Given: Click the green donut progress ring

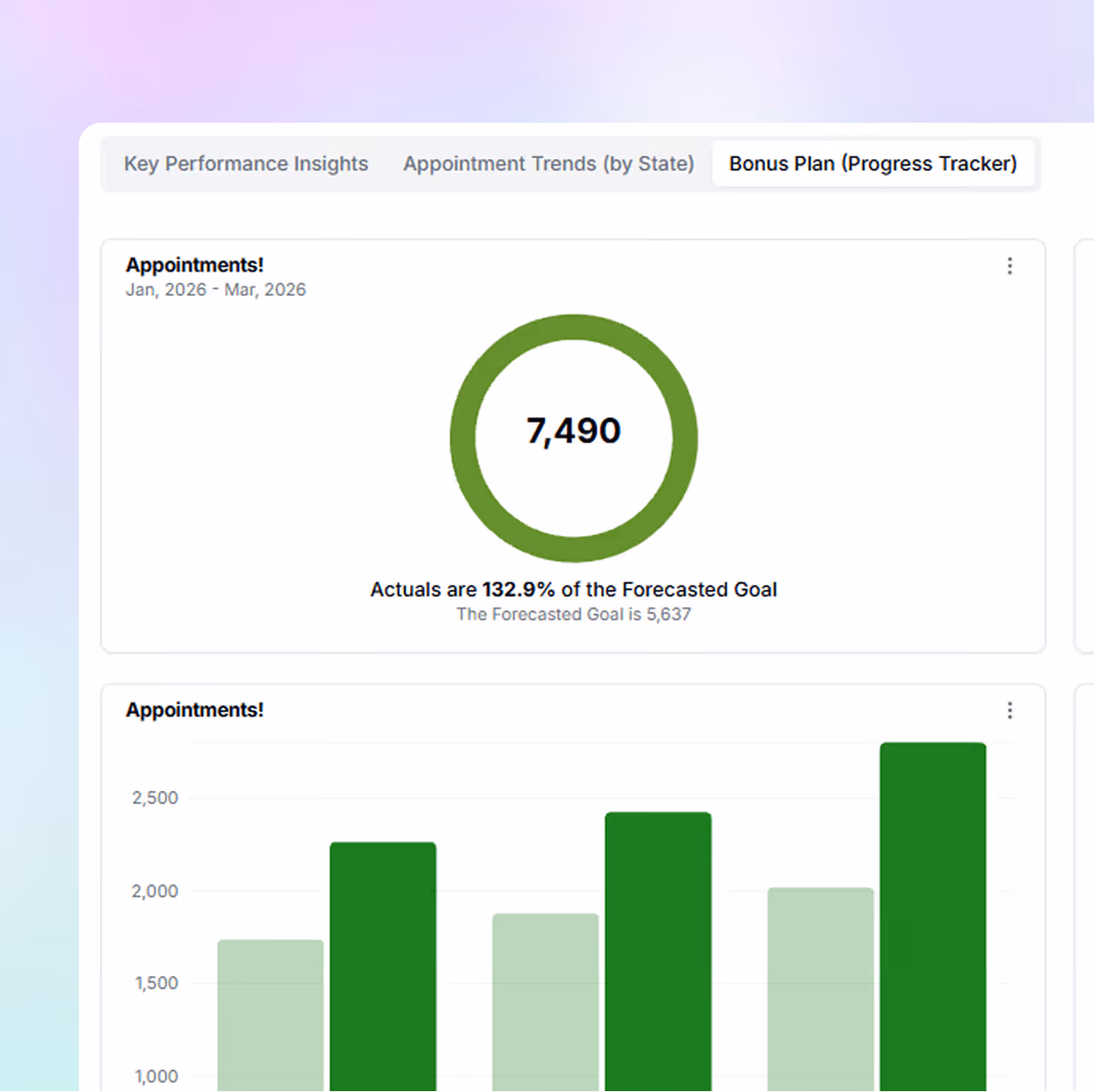Looking at the screenshot, I should tap(574, 327).
